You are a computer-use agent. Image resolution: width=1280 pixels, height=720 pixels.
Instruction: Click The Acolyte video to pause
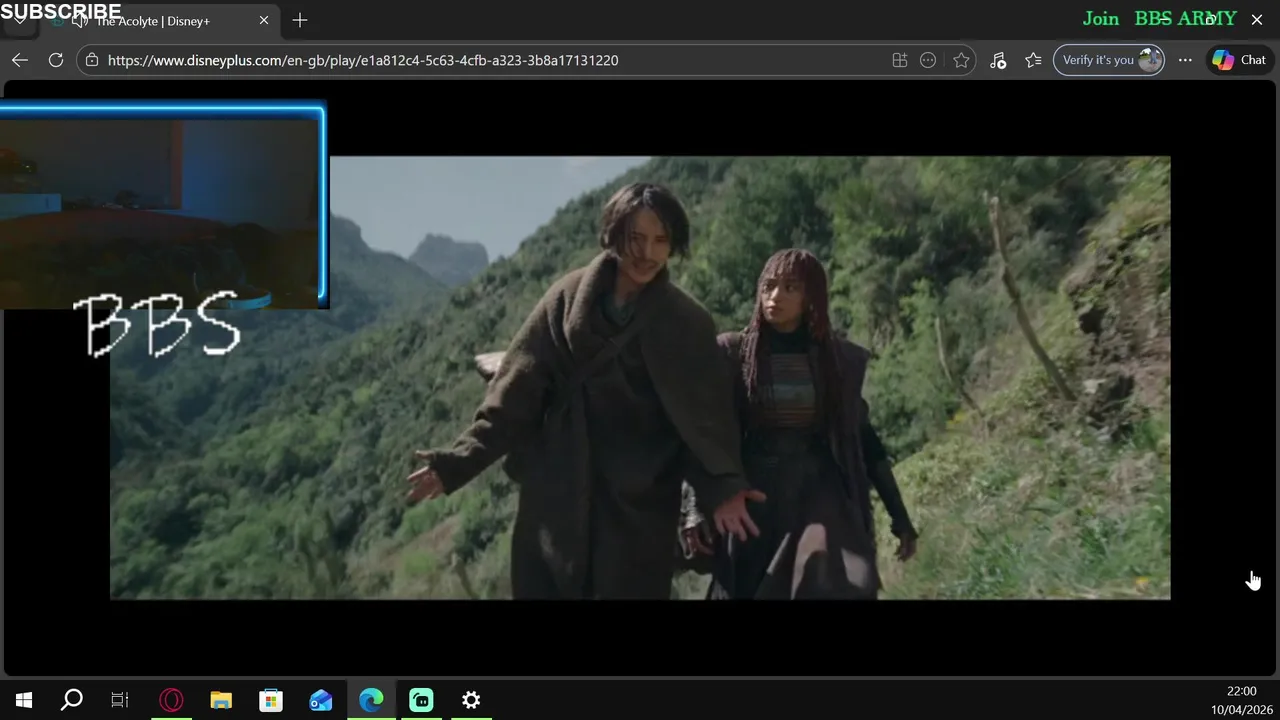click(640, 378)
